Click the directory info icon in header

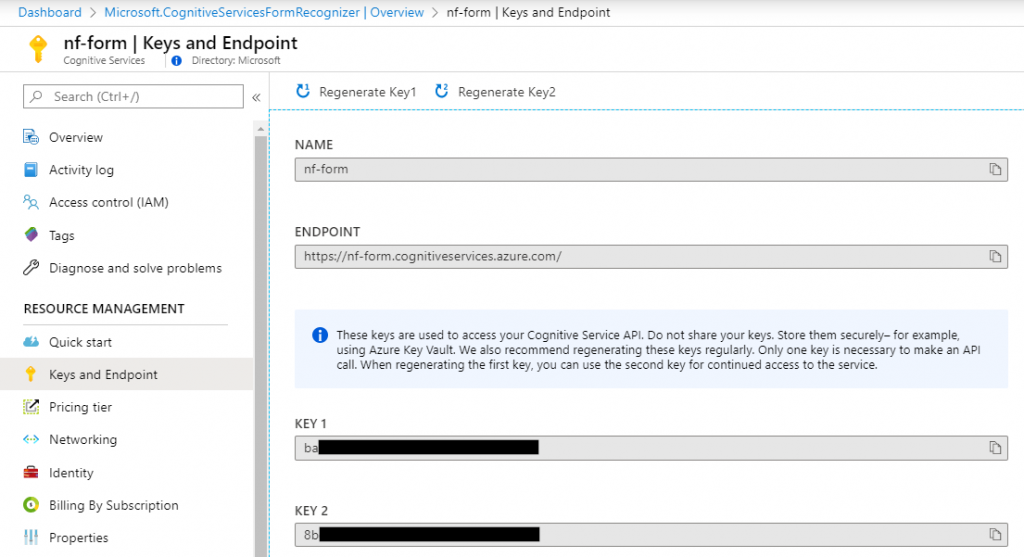(176, 61)
